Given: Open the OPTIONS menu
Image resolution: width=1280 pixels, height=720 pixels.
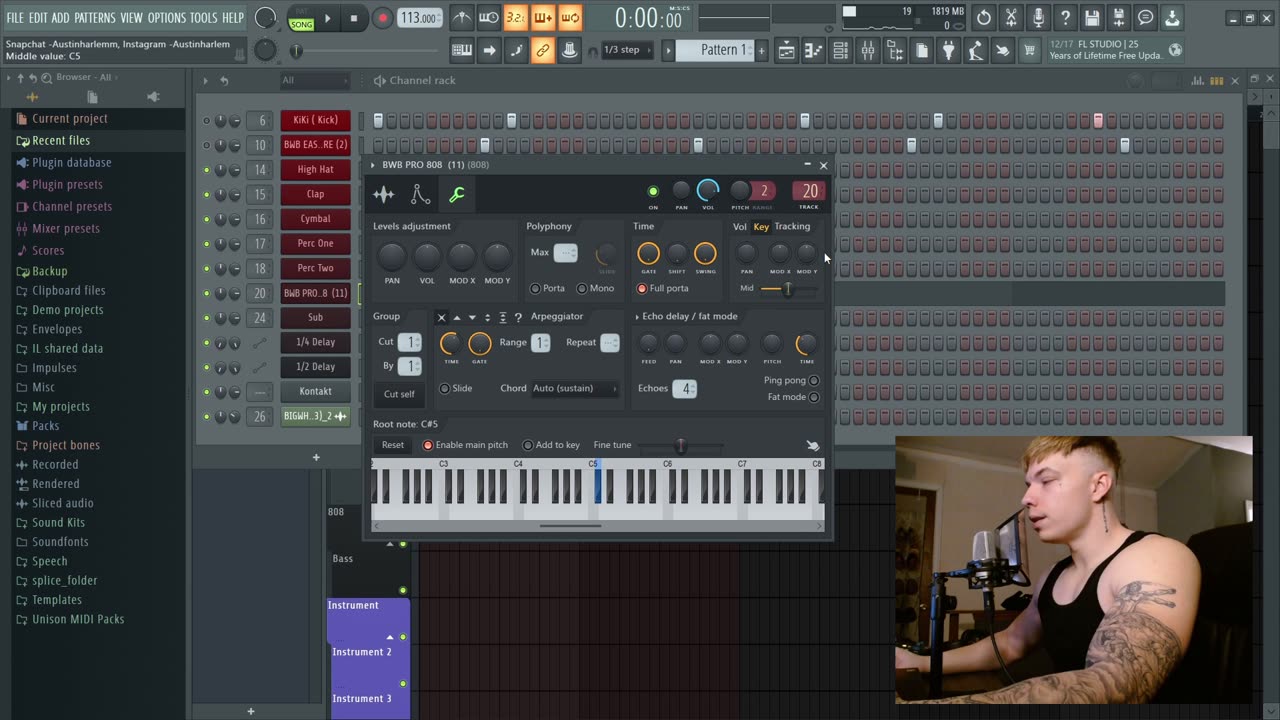Looking at the screenshot, I should coord(166,18).
